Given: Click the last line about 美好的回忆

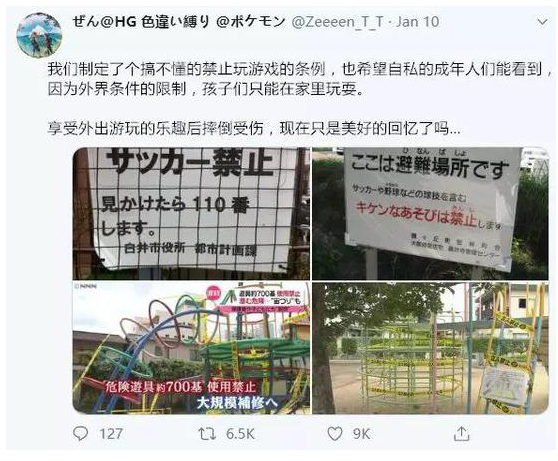Looking at the screenshot, I should (x=254, y=128).
